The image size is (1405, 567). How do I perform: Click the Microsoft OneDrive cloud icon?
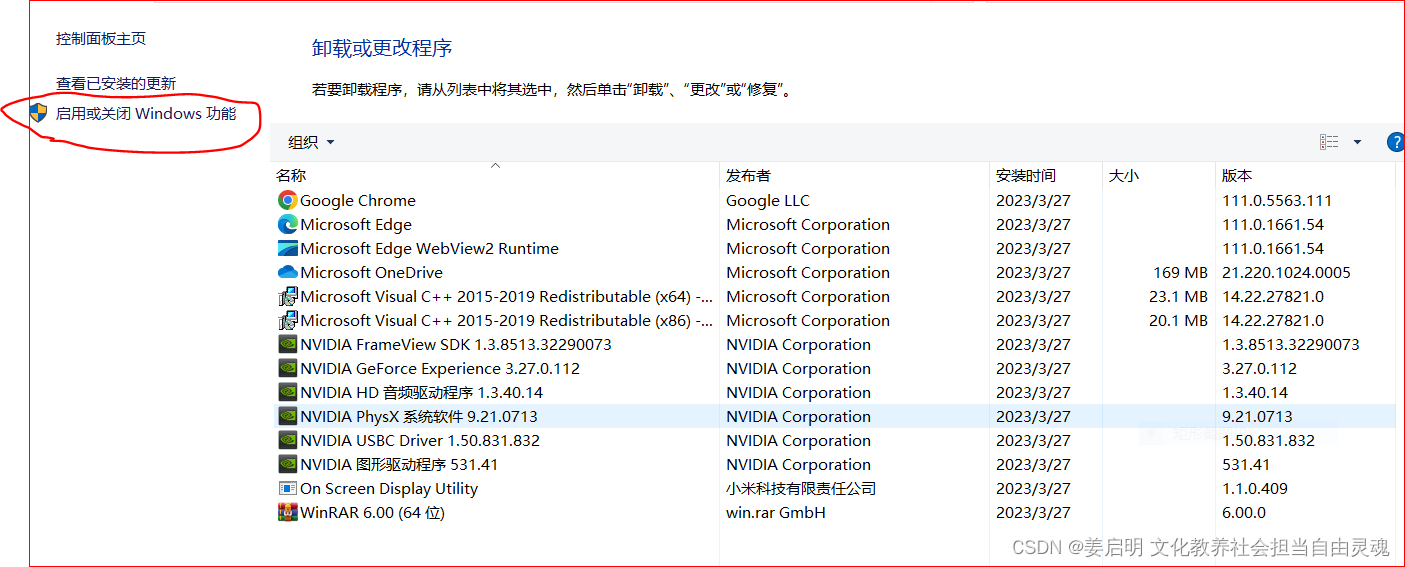click(x=288, y=272)
